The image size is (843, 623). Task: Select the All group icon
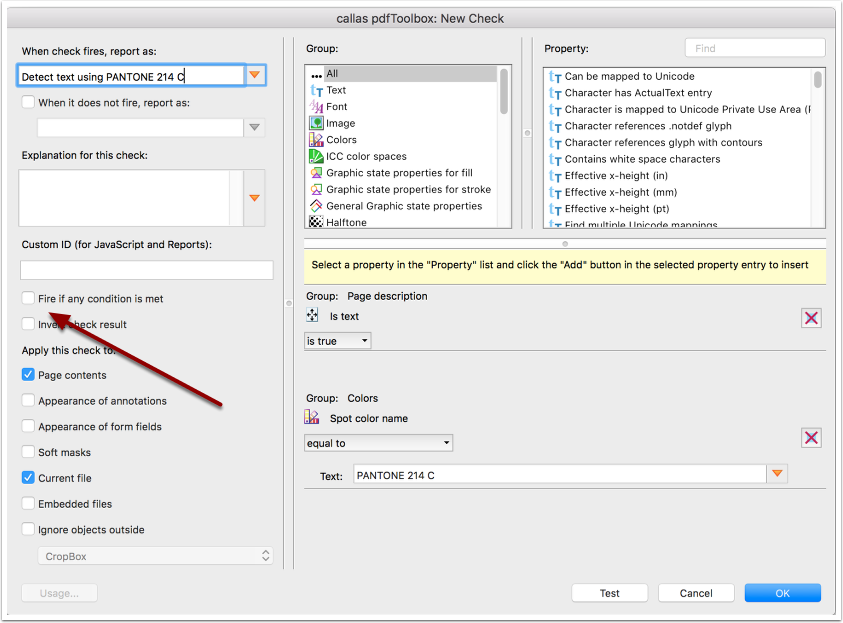point(316,75)
